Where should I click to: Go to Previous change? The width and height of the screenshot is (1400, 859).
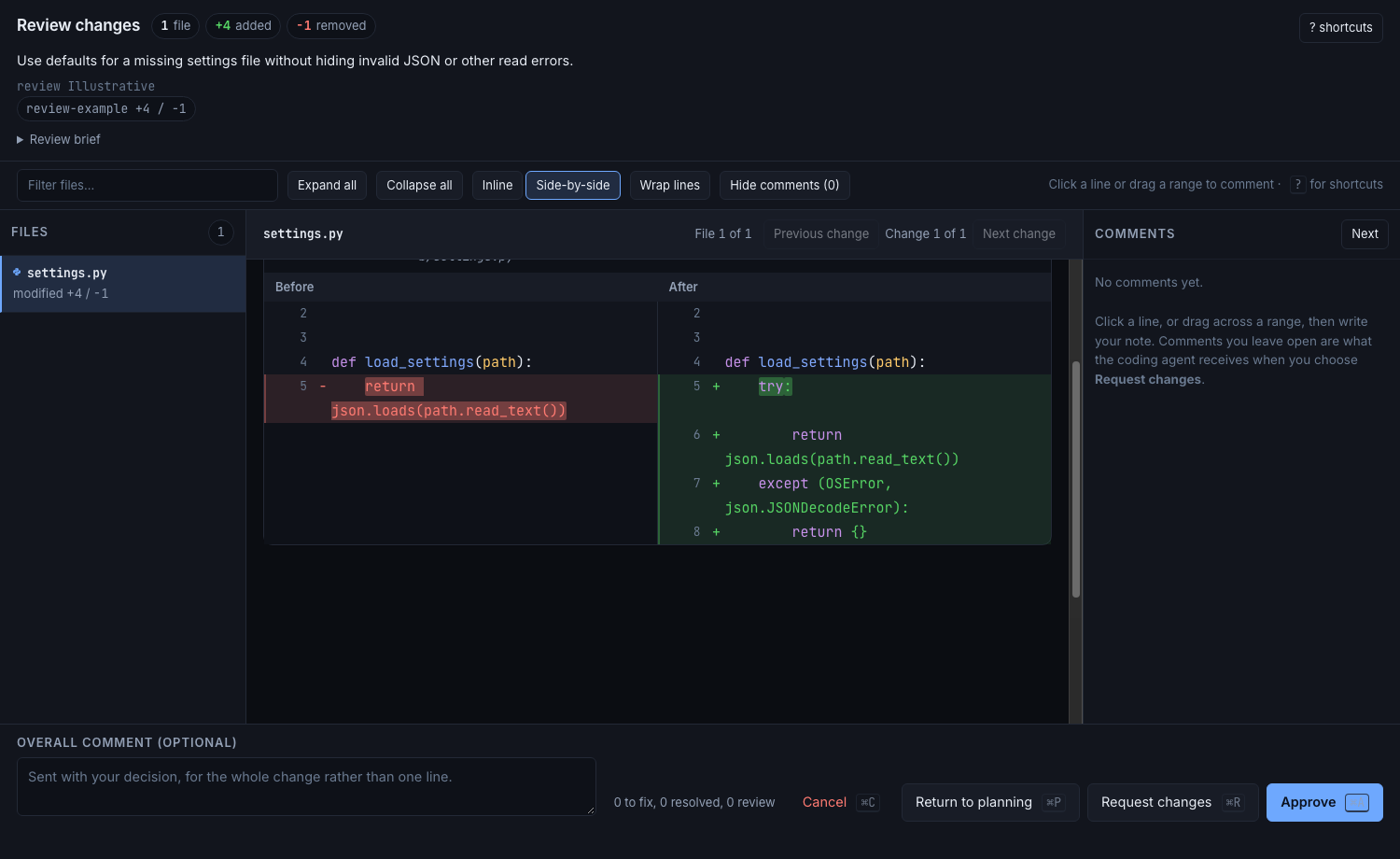pos(821,233)
